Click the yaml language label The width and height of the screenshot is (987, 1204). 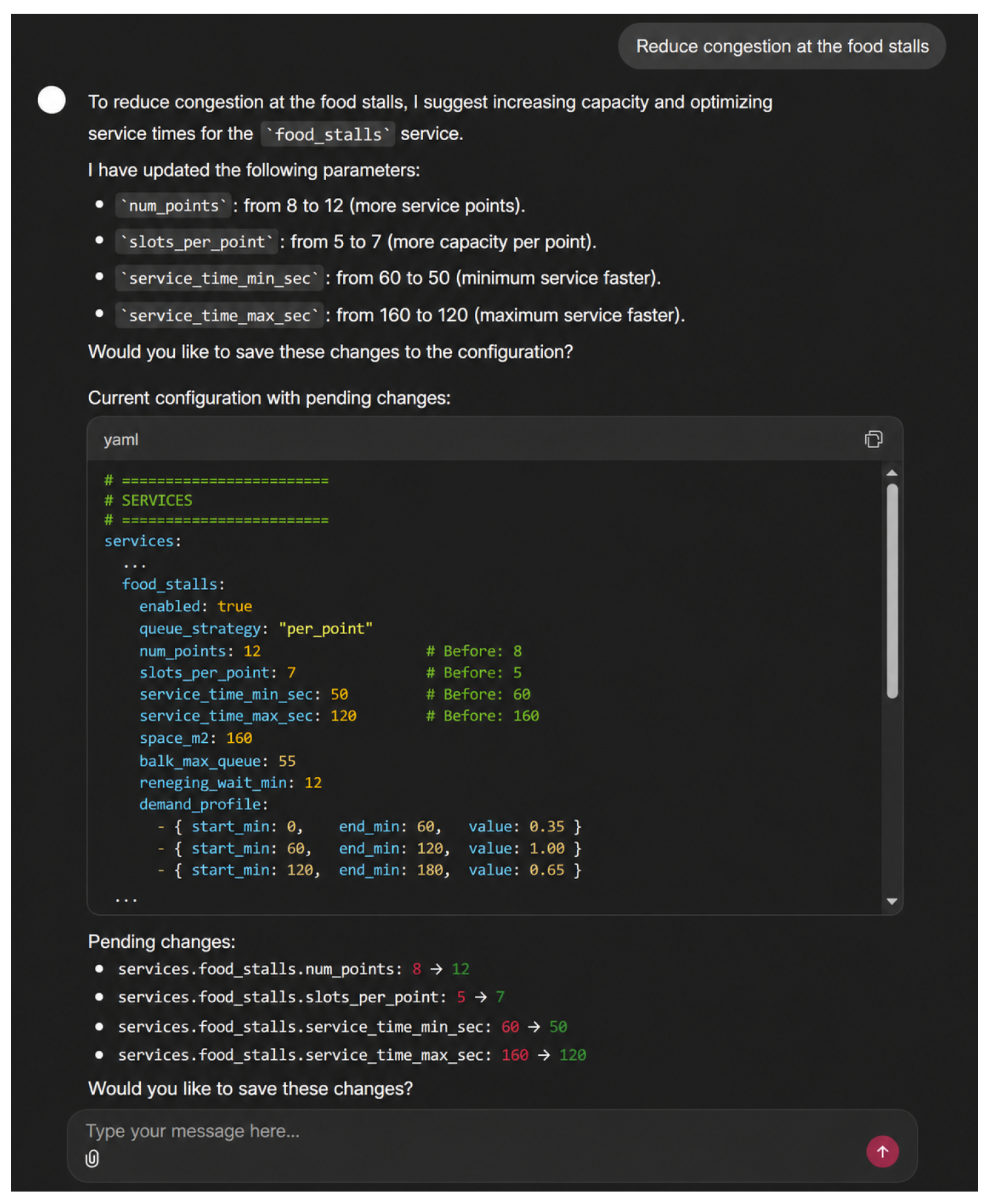[x=121, y=440]
